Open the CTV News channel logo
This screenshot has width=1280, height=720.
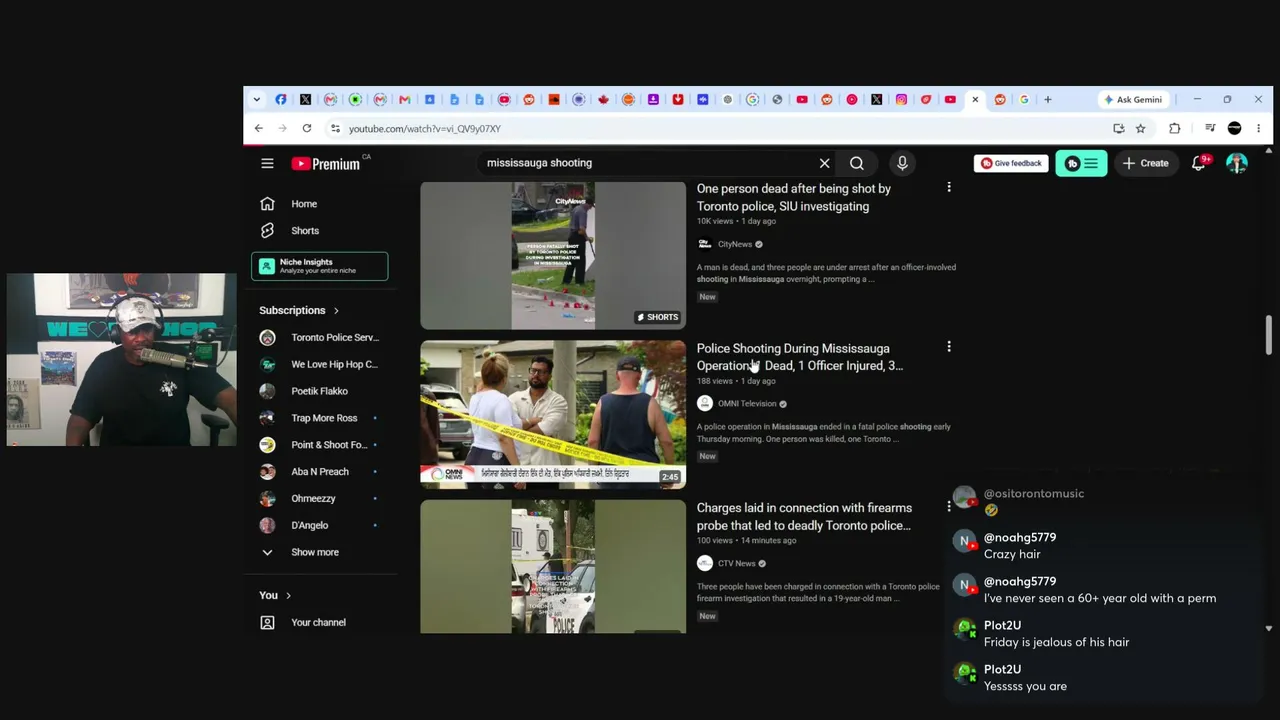pos(705,563)
